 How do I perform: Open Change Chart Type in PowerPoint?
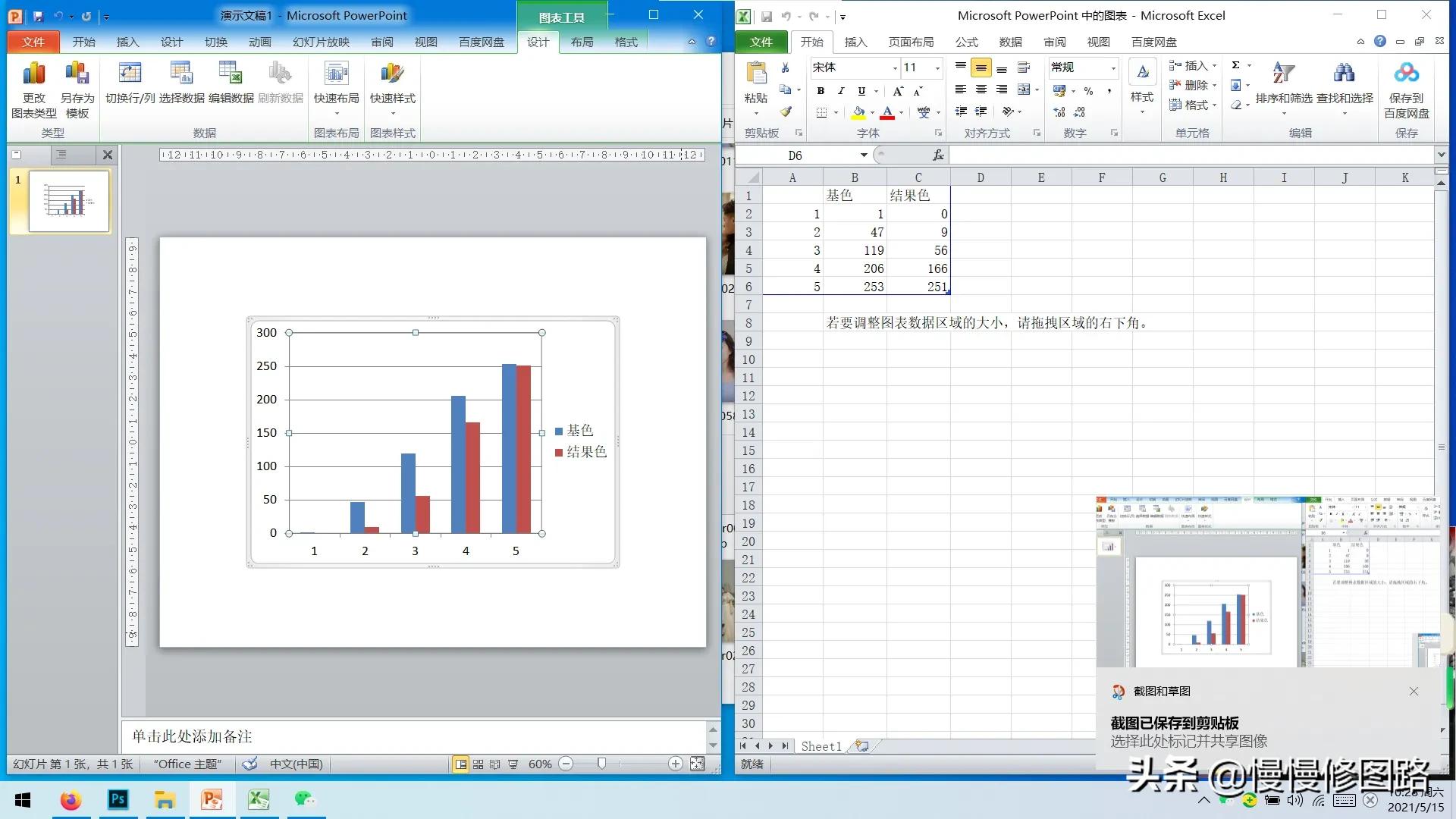pos(34,90)
